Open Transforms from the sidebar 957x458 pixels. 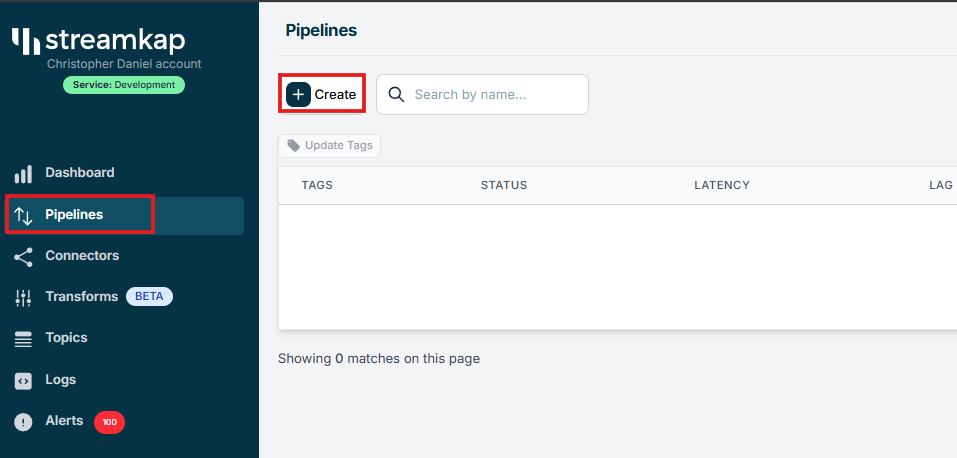pos(81,297)
